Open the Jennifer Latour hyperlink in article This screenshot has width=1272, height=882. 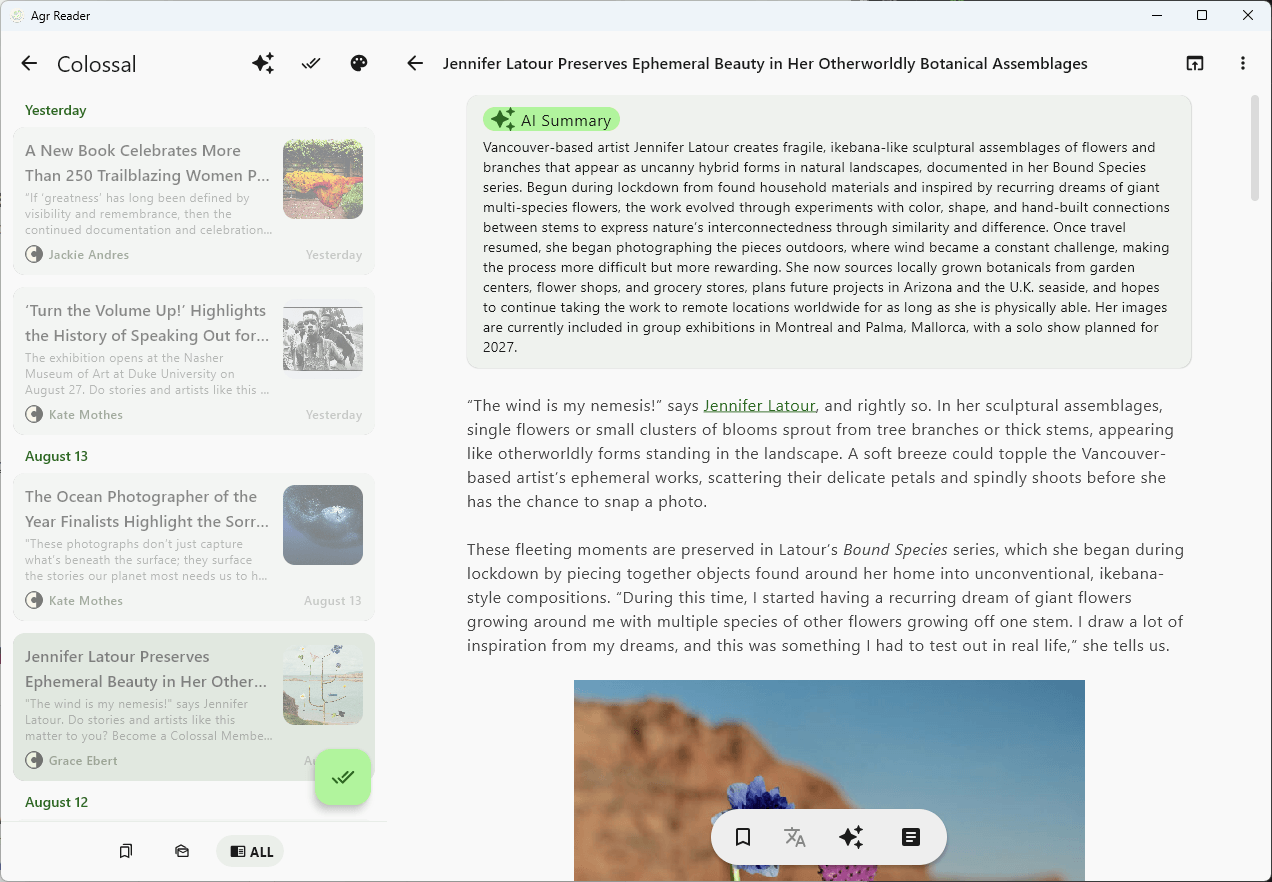point(759,406)
